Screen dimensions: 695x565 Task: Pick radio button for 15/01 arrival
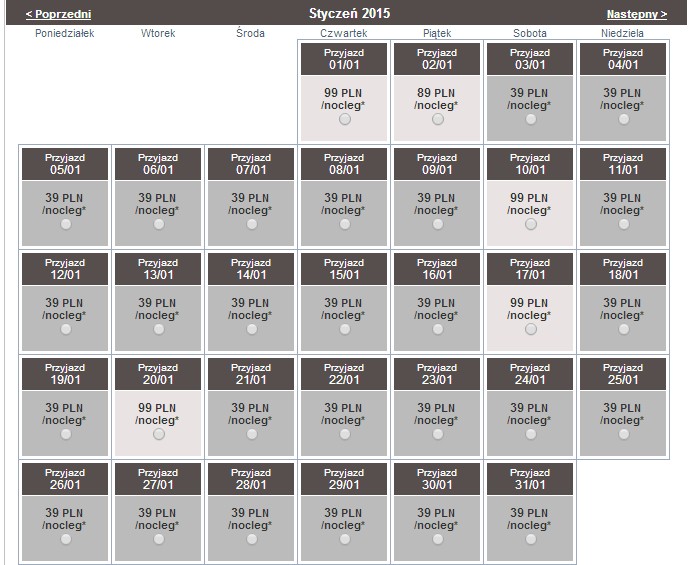pos(344,329)
